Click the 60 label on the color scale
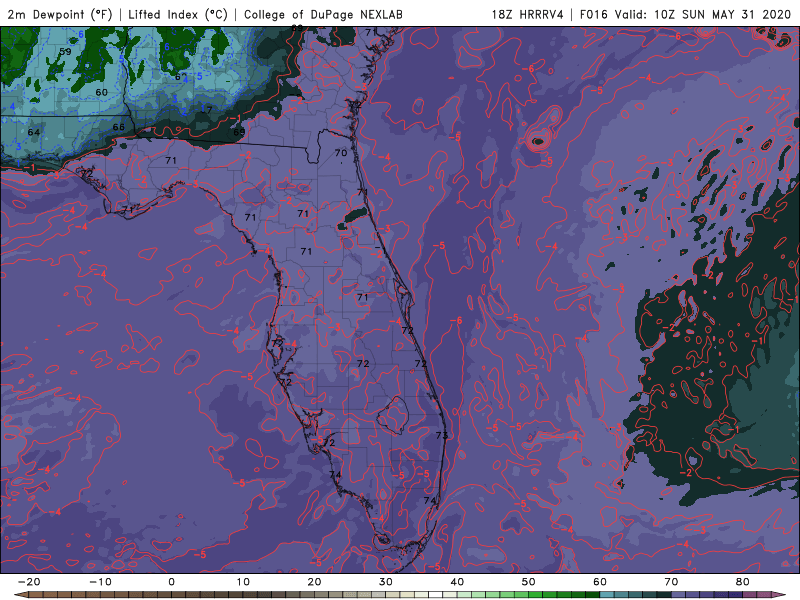The width and height of the screenshot is (800, 600). click(600, 582)
